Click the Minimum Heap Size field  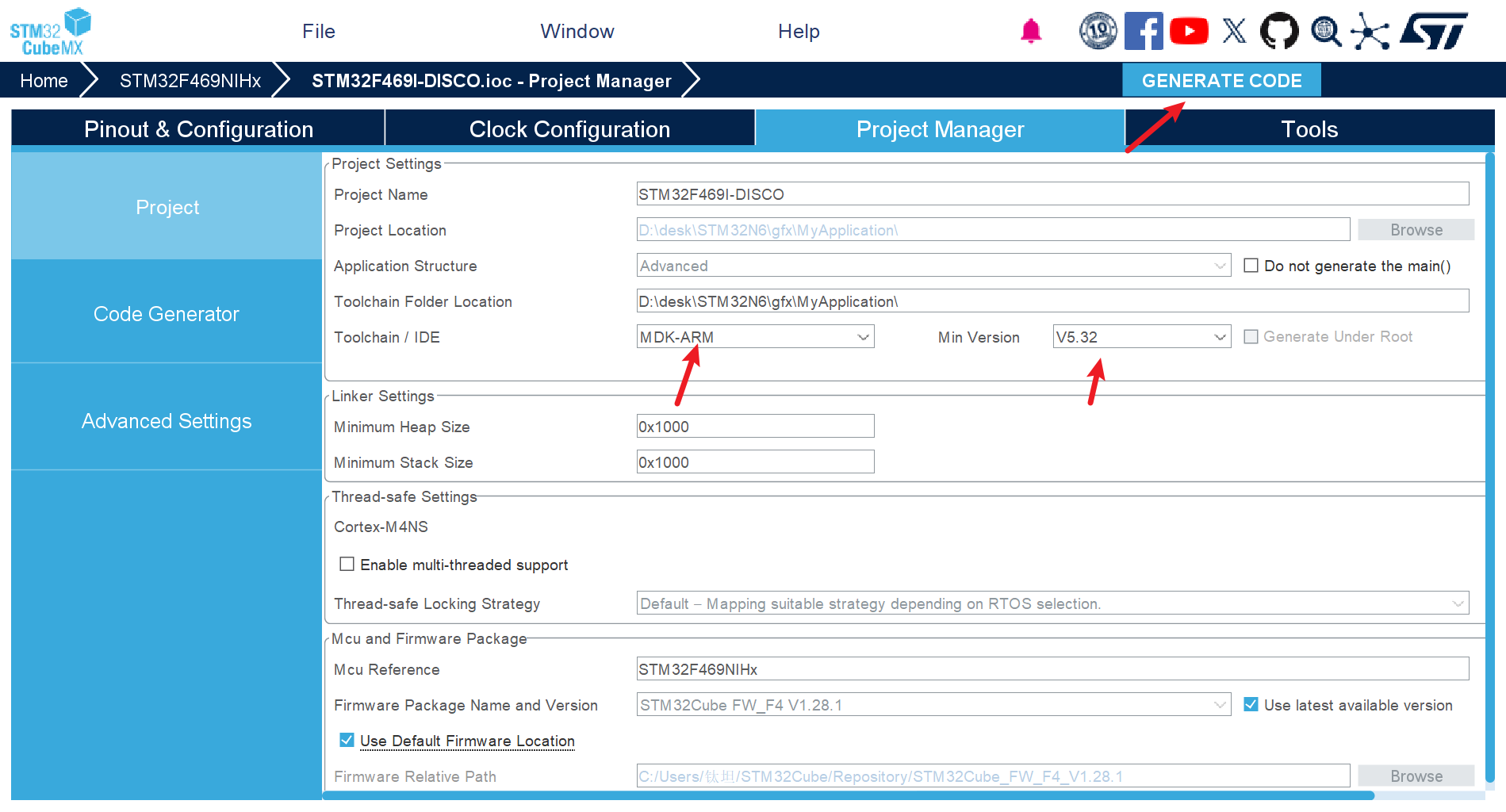[x=755, y=427]
